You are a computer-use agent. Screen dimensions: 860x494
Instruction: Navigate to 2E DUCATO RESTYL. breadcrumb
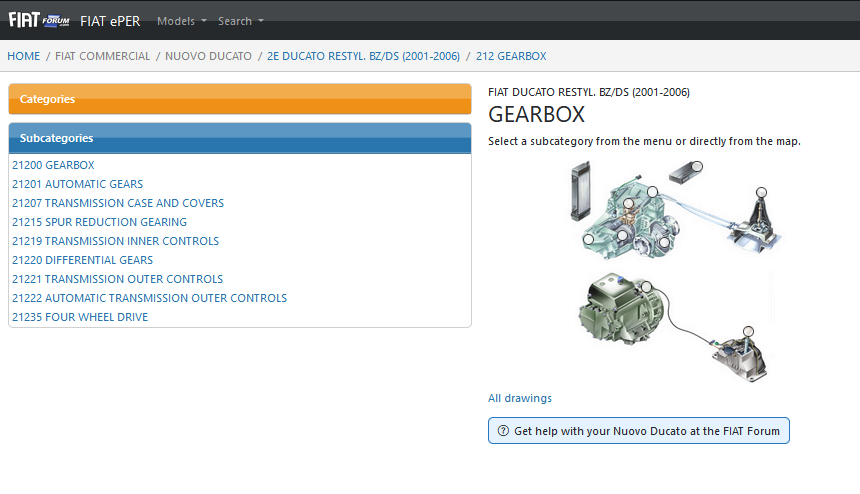pyautogui.click(x=363, y=56)
